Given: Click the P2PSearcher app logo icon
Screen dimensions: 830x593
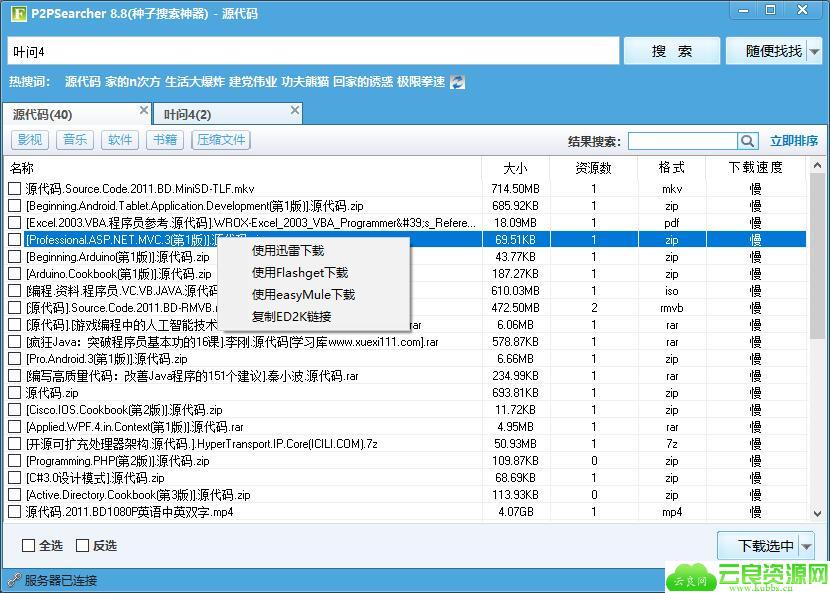Looking at the screenshot, I should click(19, 13).
